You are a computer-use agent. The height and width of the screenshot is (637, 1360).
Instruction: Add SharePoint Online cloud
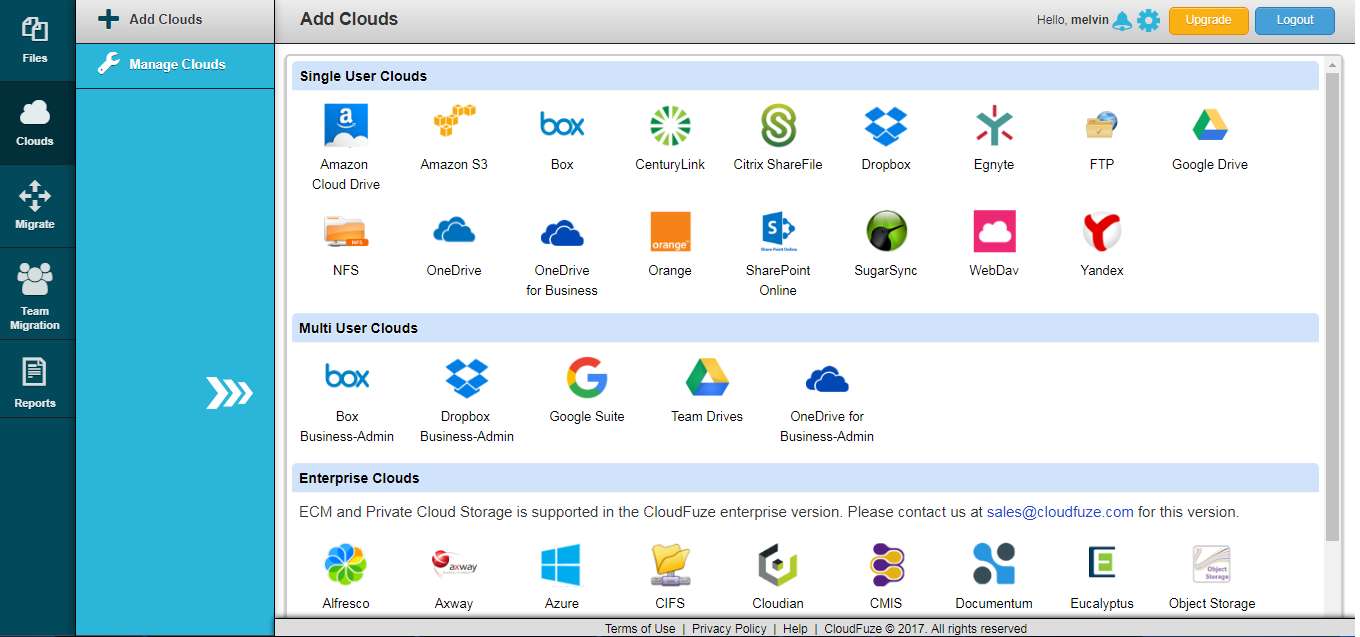(x=778, y=232)
